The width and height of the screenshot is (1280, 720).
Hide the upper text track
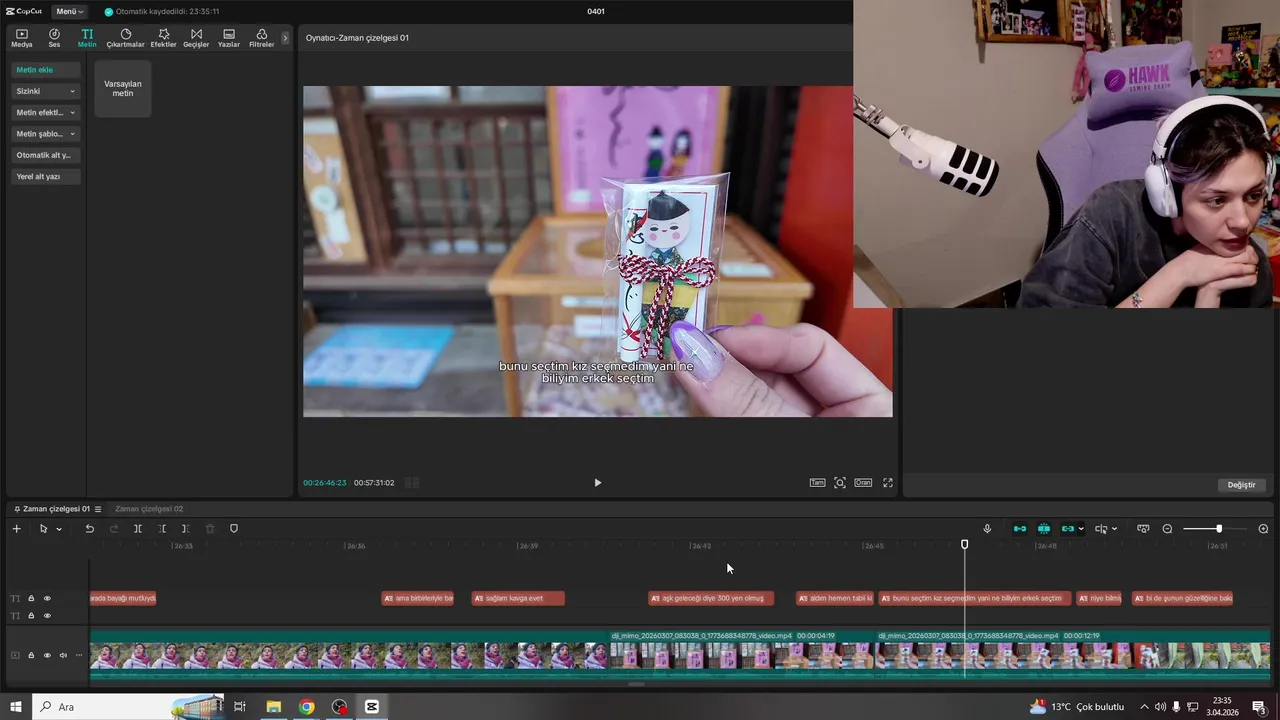(47, 599)
